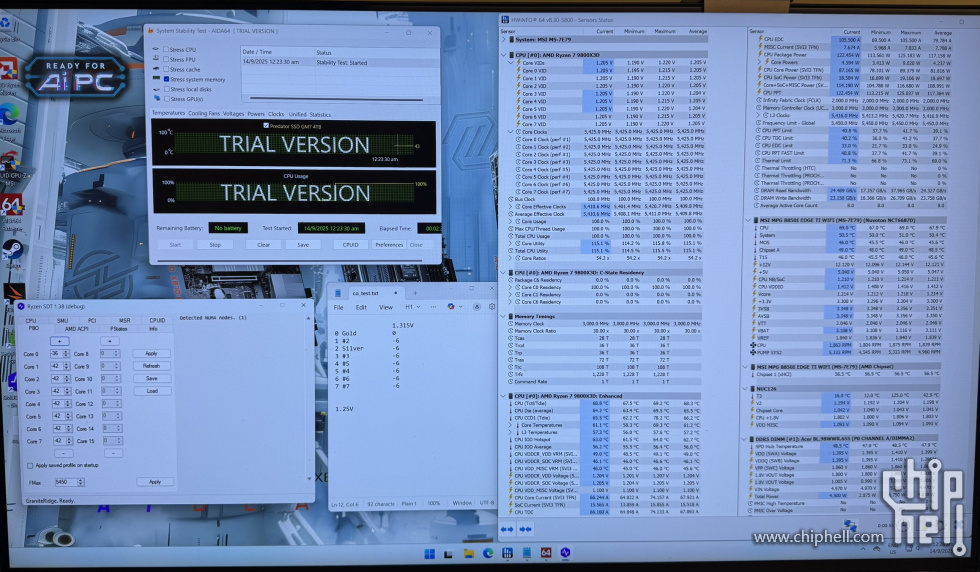This screenshot has height=572, width=980.
Task: Enable Stress GPU(s) checkbox
Action: pyautogui.click(x=166, y=99)
